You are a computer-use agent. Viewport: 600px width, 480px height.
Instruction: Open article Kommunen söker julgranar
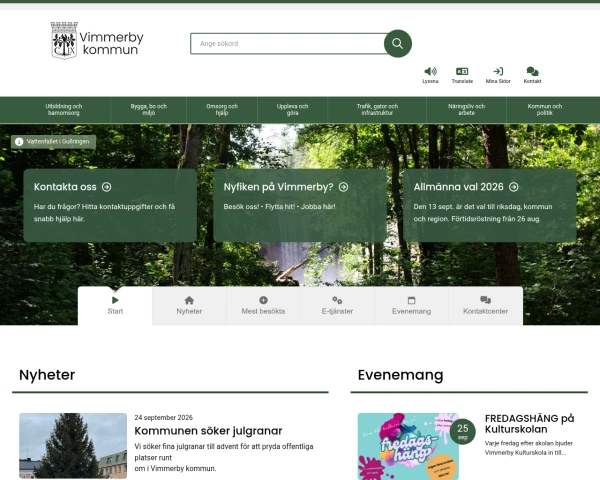click(208, 431)
